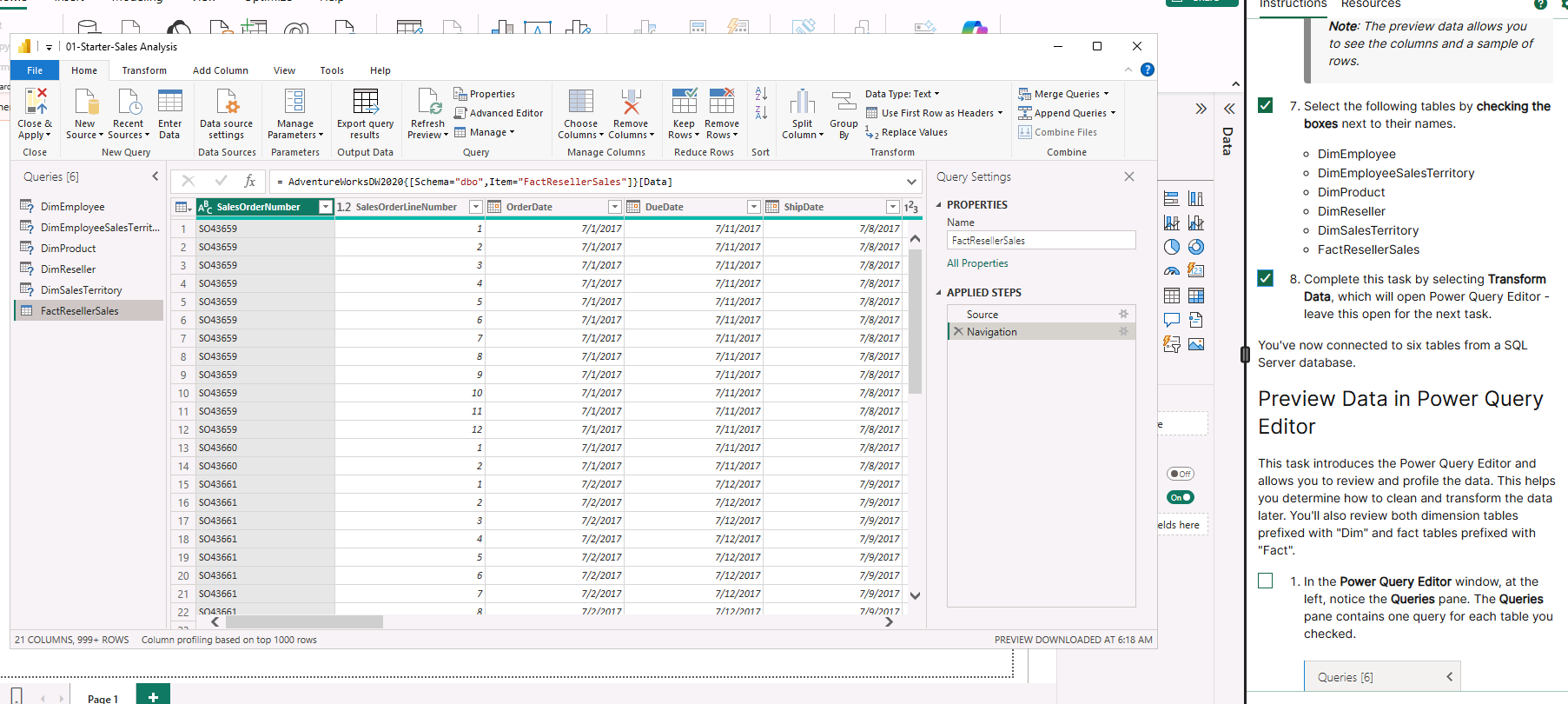The height and width of the screenshot is (704, 1568).
Task: Click the fx formula icon
Action: (x=249, y=181)
